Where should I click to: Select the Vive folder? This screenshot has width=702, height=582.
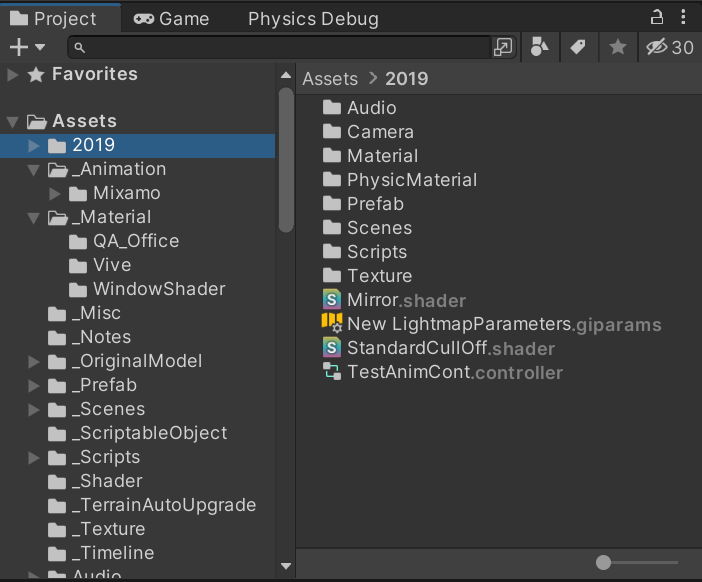tap(100, 265)
